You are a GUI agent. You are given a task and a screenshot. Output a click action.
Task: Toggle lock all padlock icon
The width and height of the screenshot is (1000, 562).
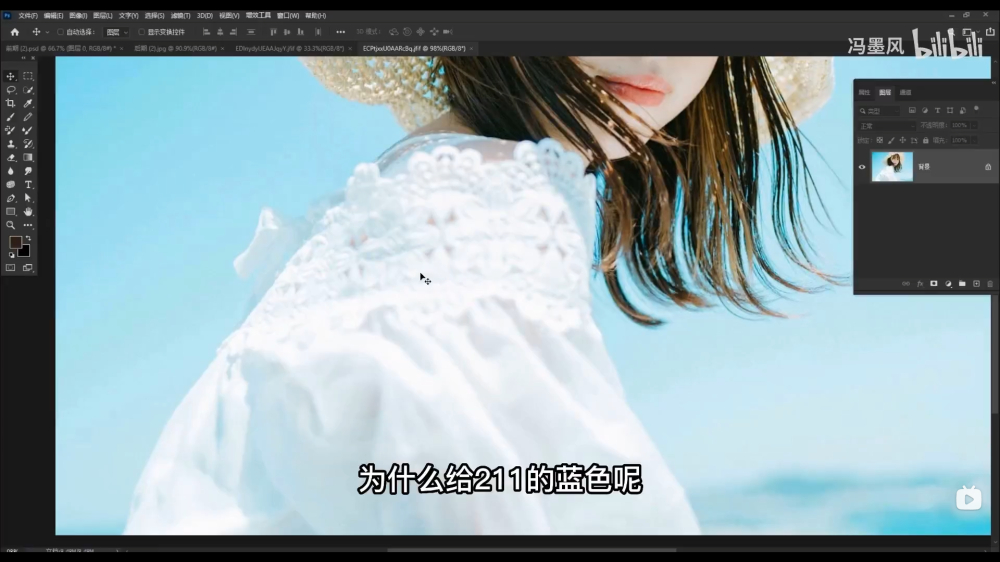point(925,140)
